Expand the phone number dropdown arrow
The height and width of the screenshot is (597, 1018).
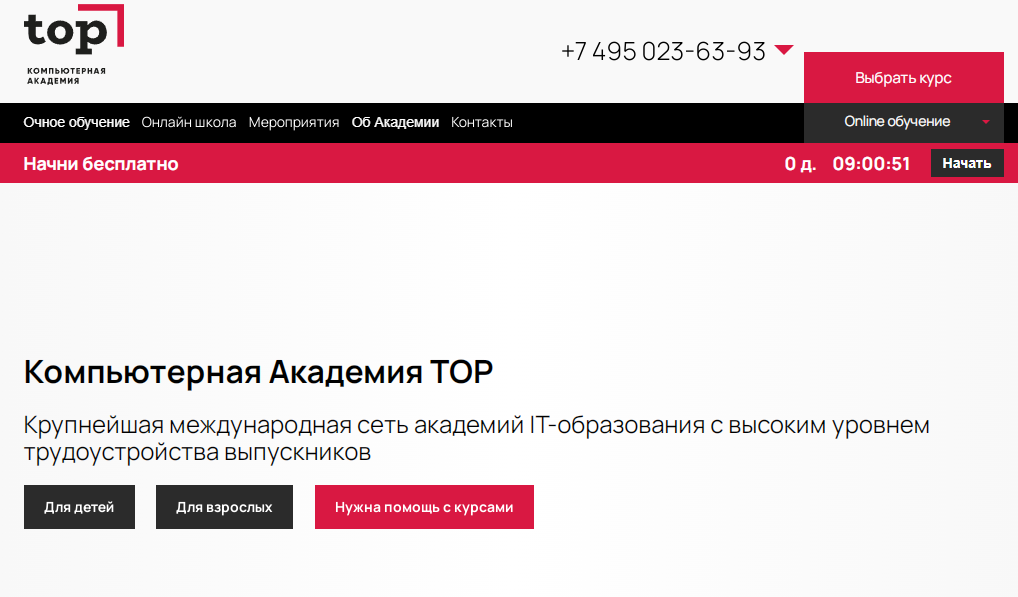(x=784, y=50)
